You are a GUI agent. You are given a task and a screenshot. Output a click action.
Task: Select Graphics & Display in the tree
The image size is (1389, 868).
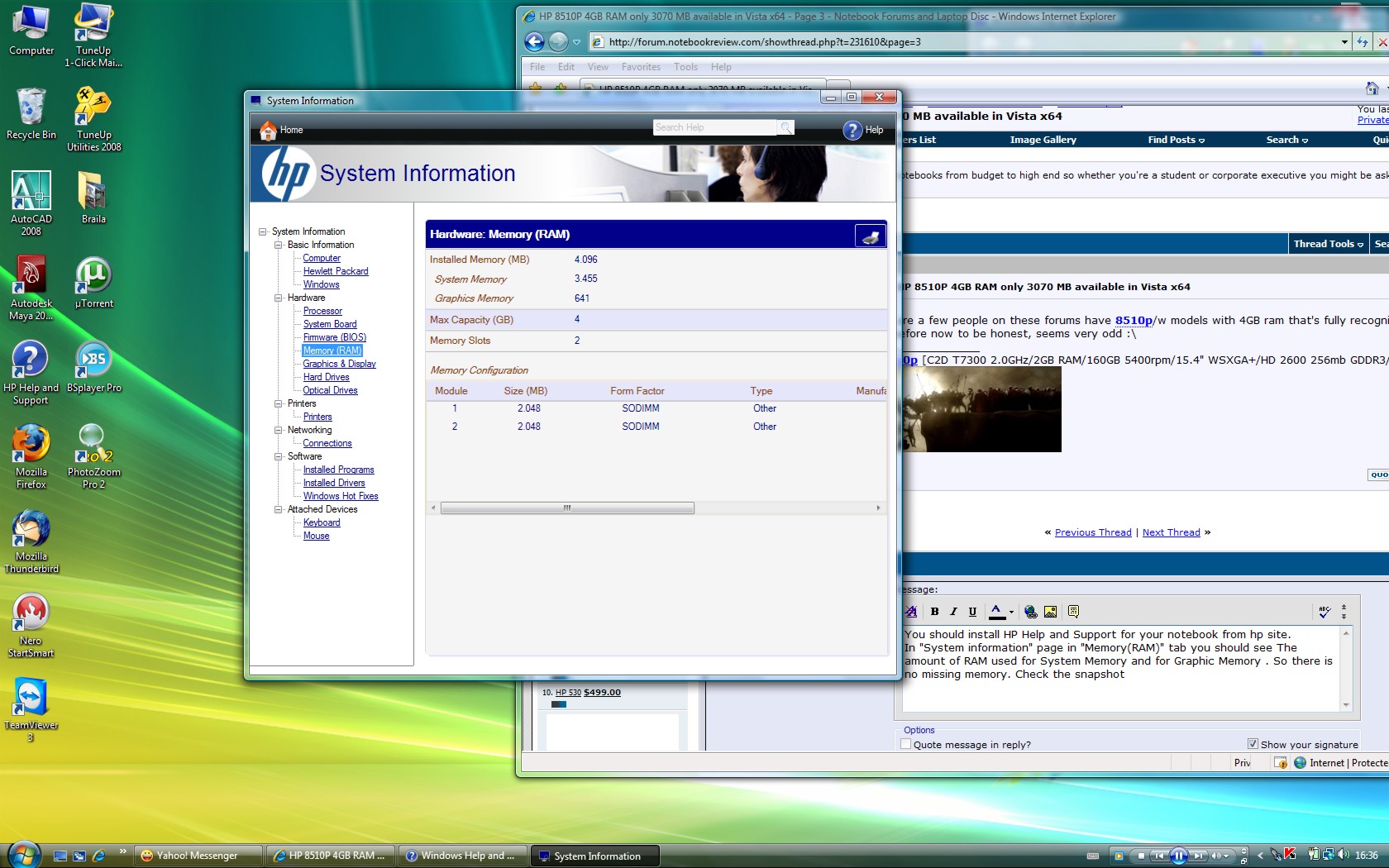coord(339,364)
